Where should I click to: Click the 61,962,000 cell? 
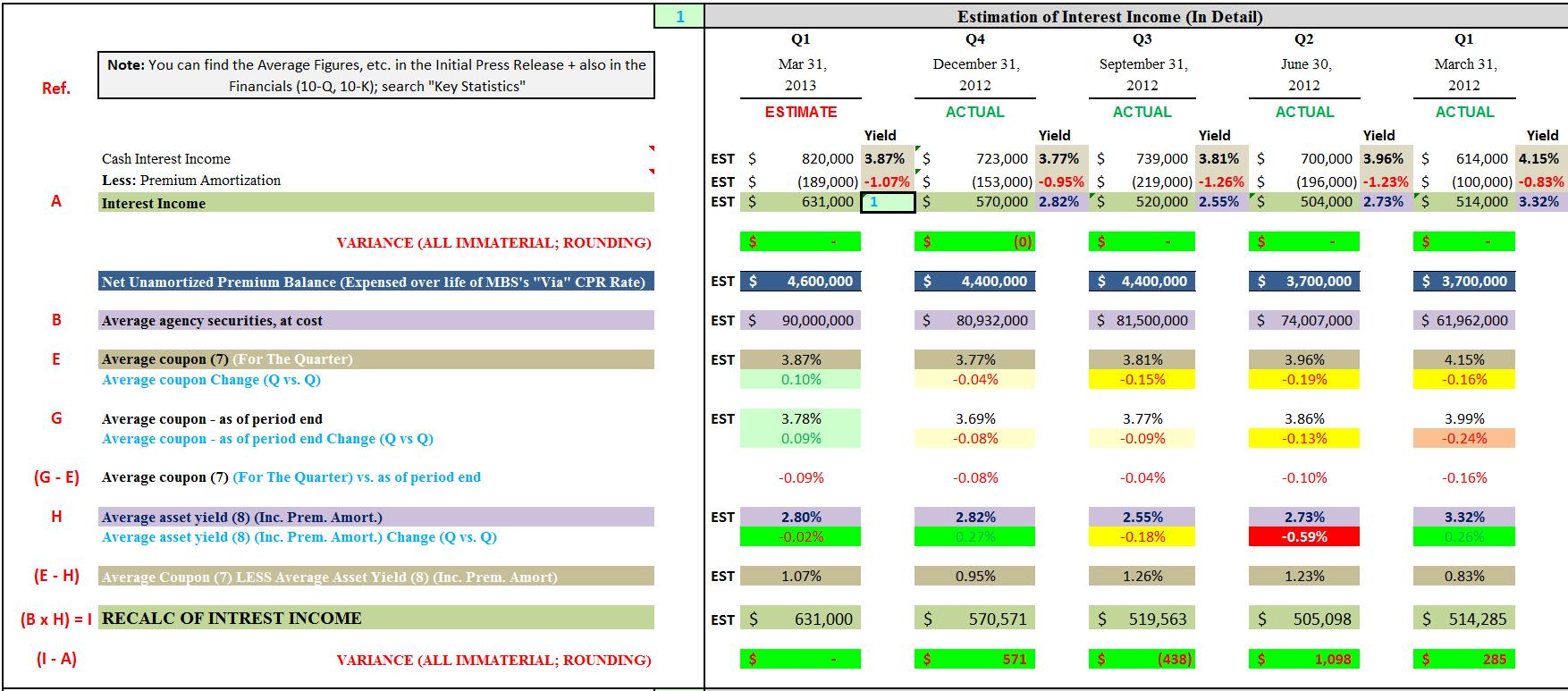pos(1464,320)
